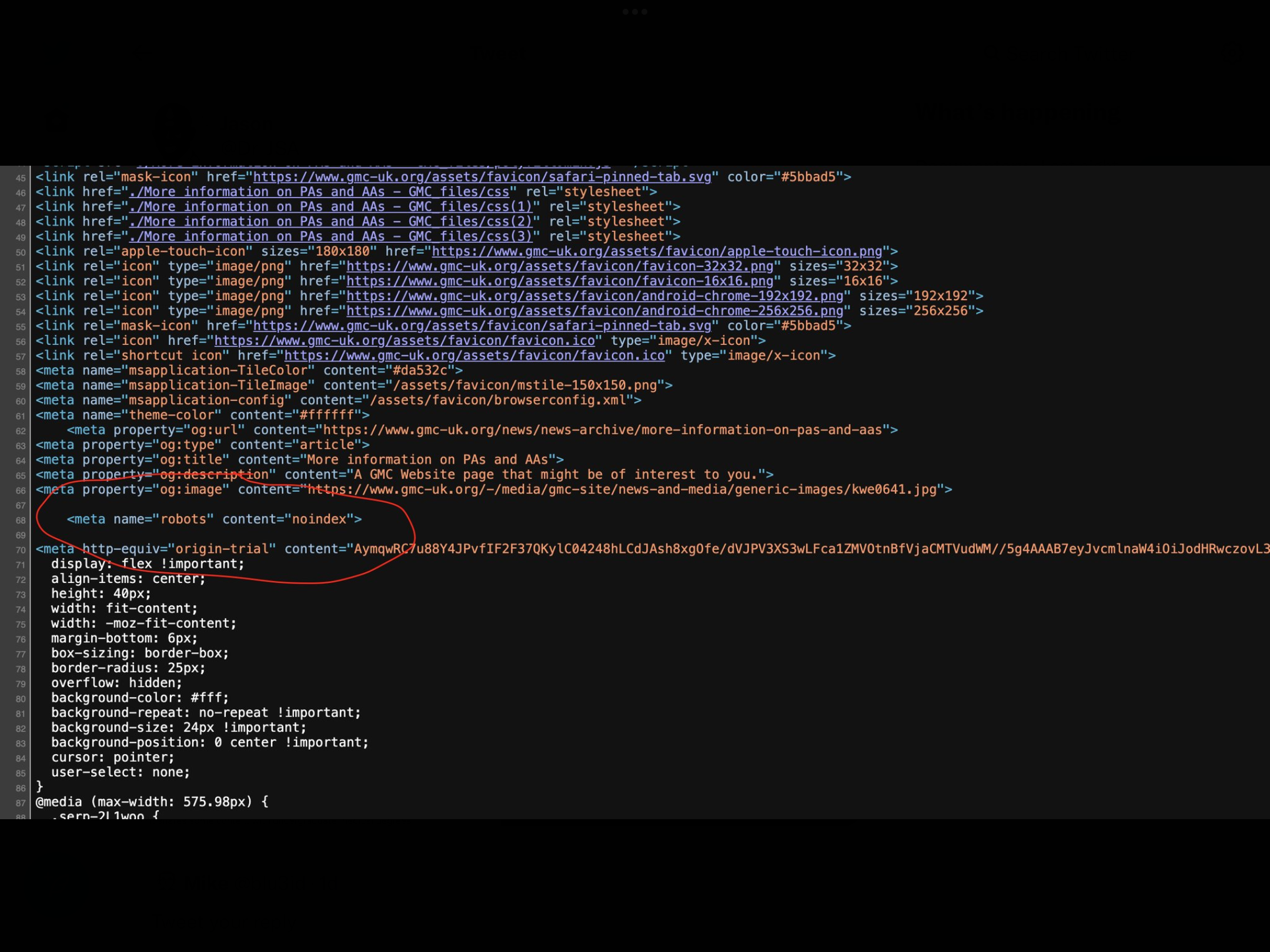Click the "user-select: none;" line

tap(121, 772)
